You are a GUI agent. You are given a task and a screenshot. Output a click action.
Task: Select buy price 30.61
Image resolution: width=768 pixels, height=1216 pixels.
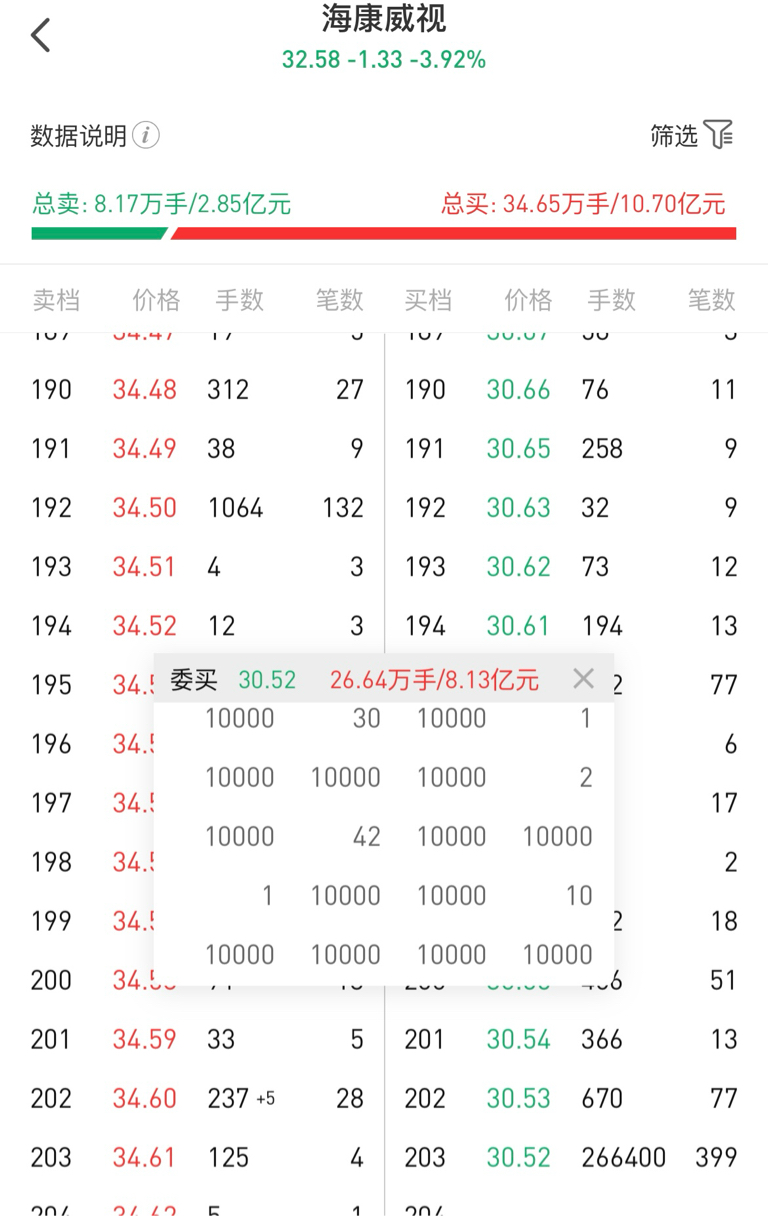(518, 626)
